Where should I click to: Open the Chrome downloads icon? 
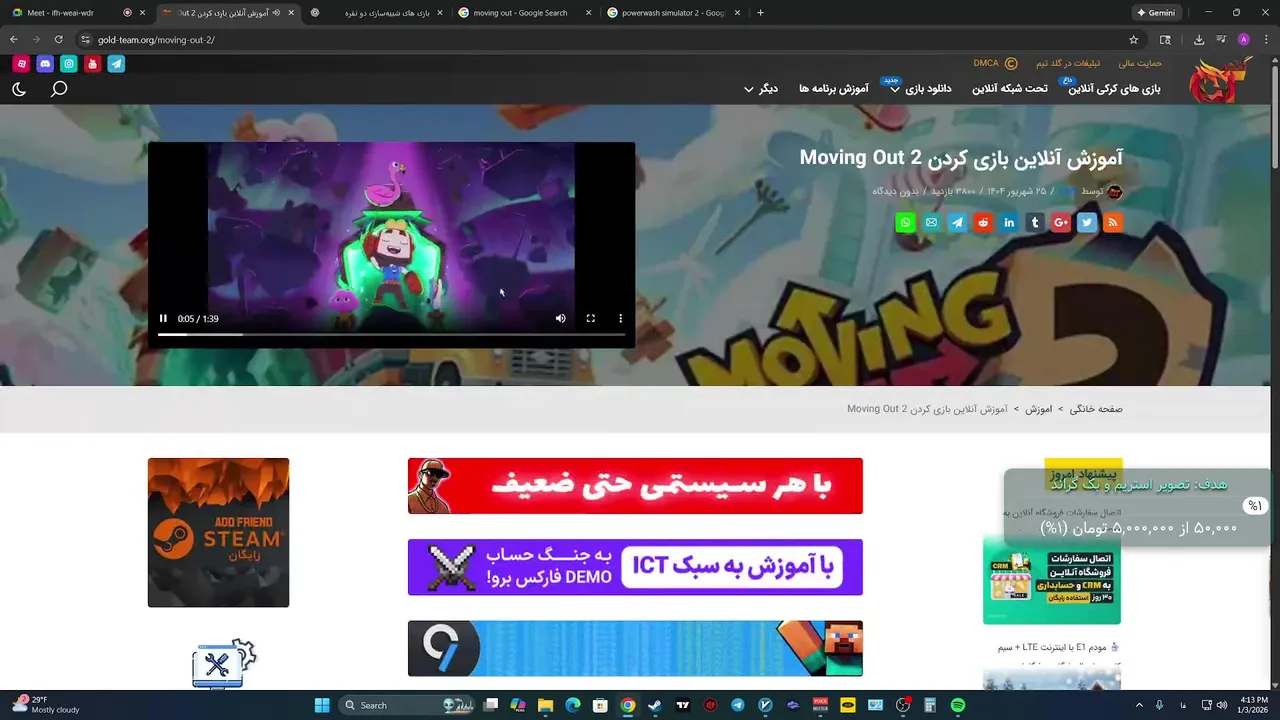point(1199,40)
